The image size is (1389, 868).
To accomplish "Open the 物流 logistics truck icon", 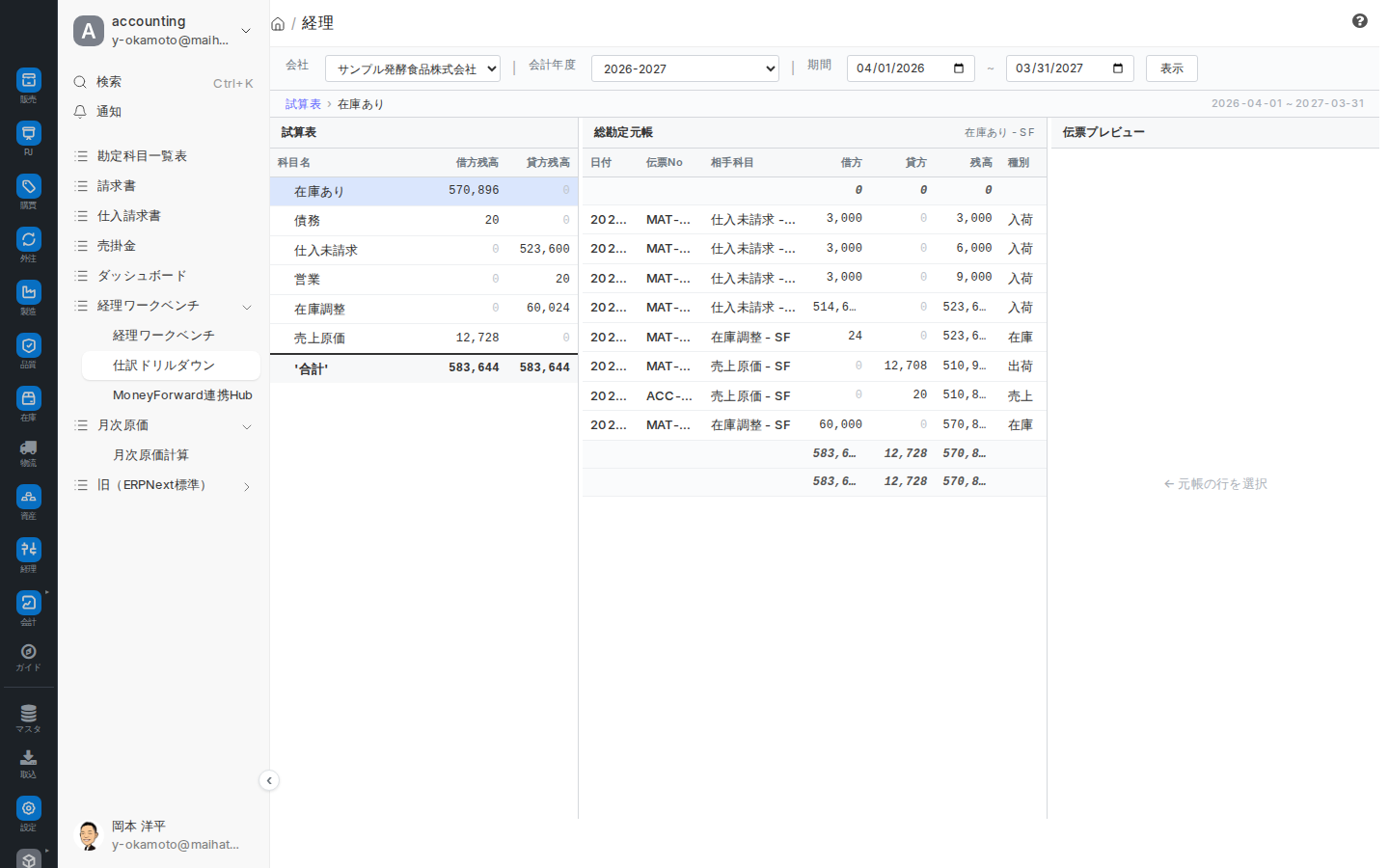I will click(29, 448).
